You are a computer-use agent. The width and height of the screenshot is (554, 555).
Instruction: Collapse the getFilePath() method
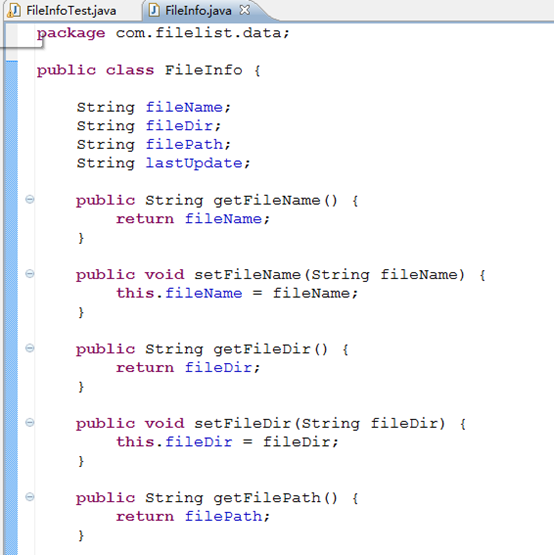(30, 497)
